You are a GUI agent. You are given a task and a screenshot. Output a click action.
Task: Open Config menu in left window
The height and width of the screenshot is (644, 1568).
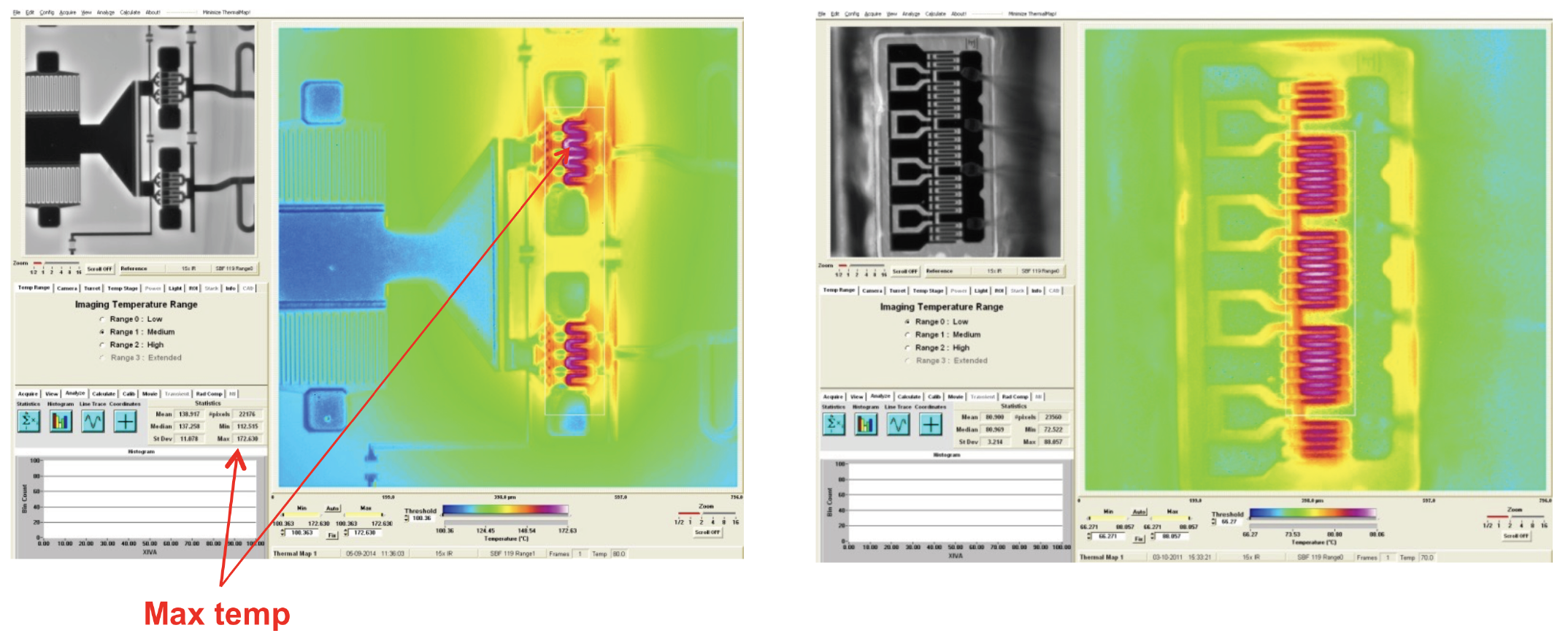(x=47, y=12)
